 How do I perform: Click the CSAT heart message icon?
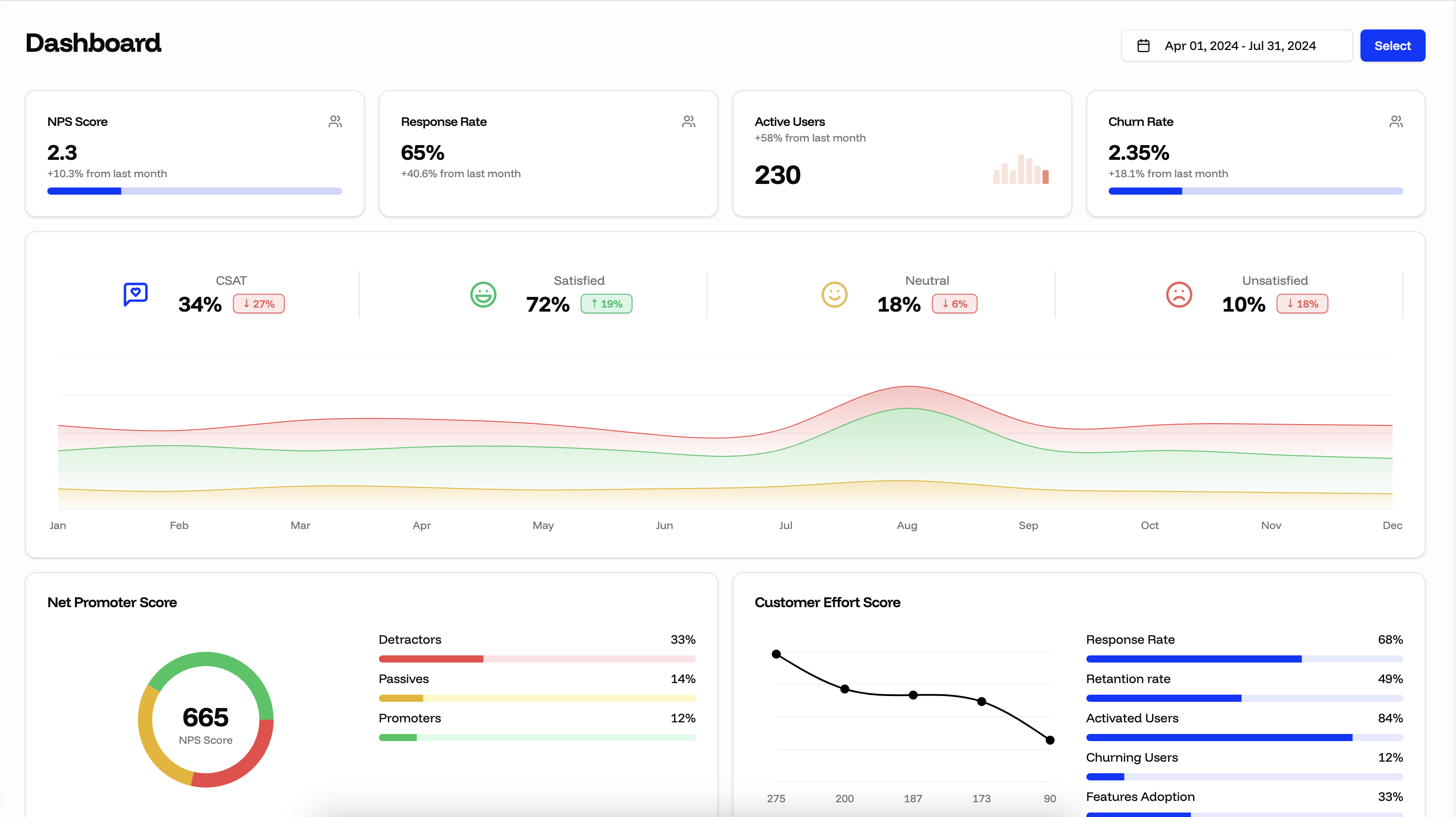coord(136,295)
